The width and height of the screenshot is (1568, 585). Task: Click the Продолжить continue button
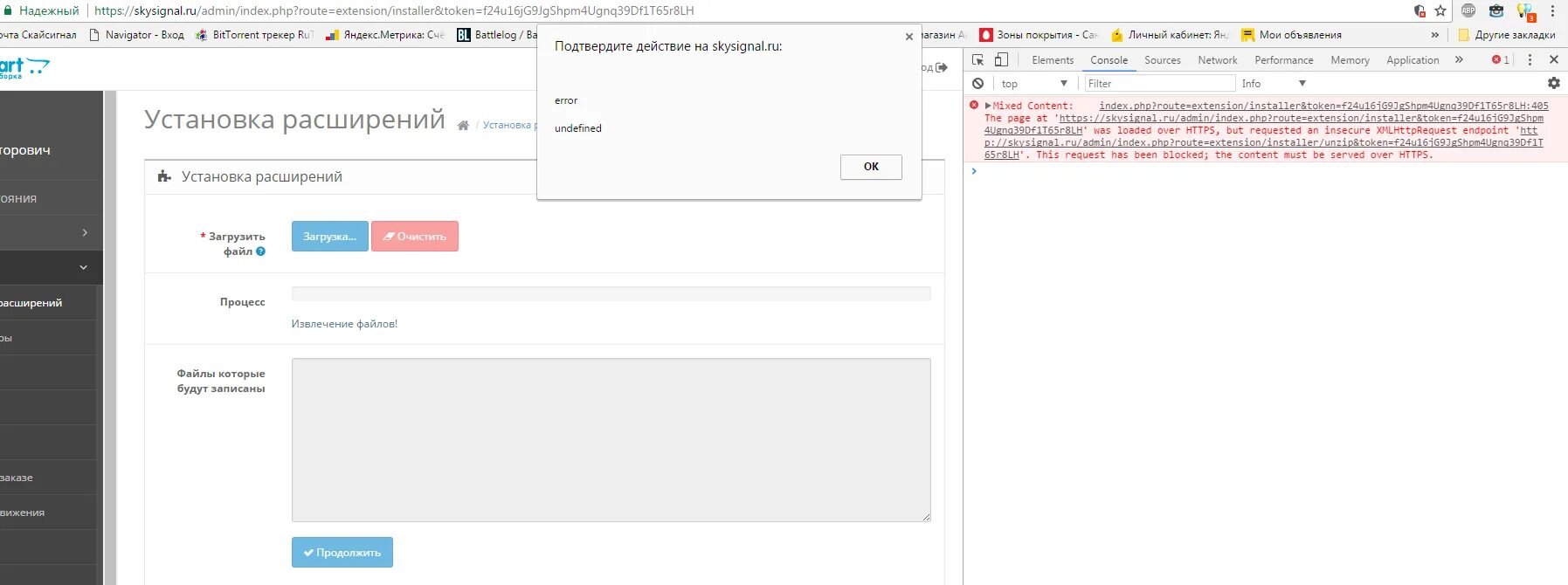(x=342, y=552)
